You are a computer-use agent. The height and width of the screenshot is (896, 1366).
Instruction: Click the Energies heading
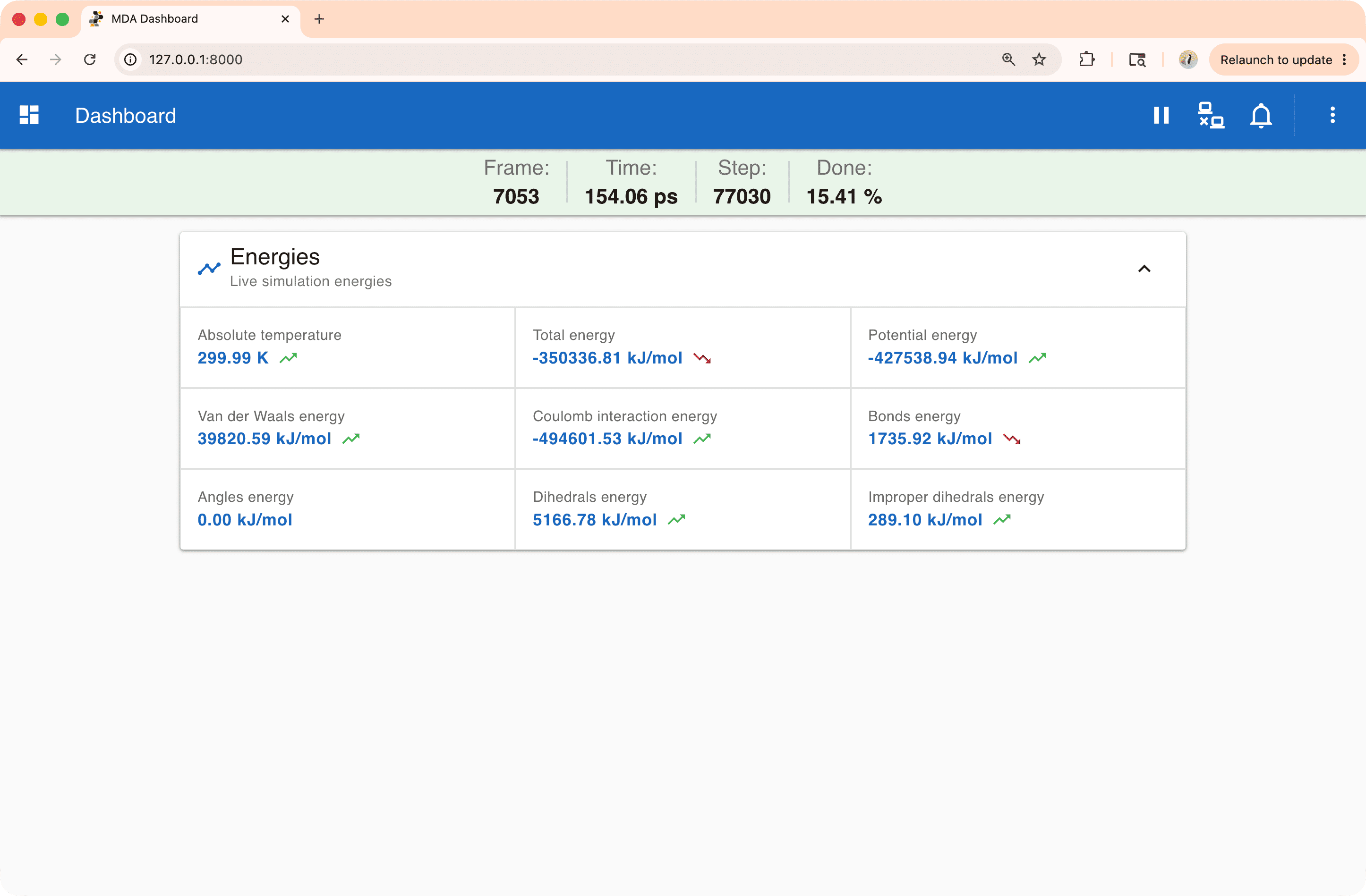coord(275,257)
